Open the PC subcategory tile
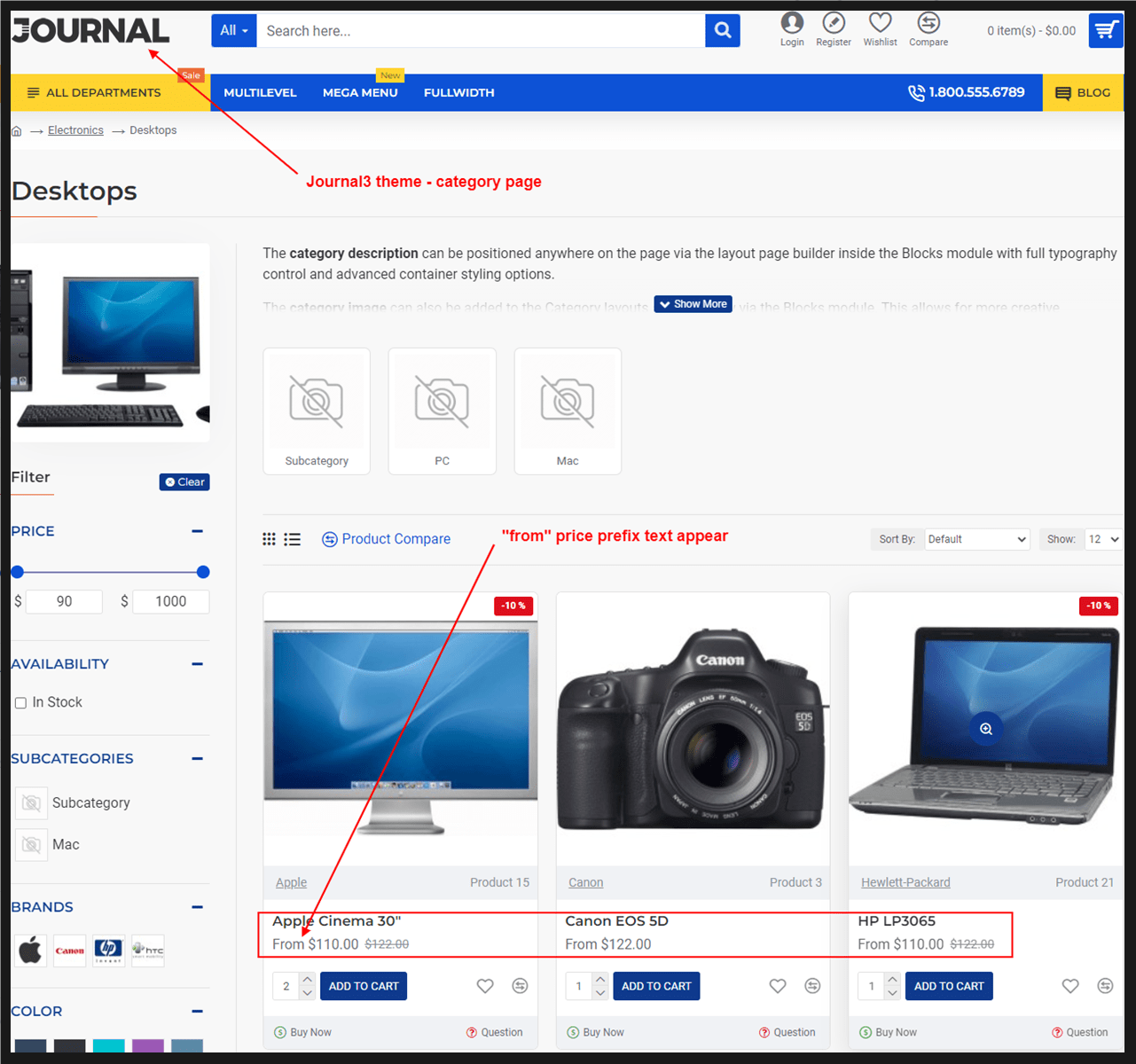The width and height of the screenshot is (1136, 1064). pos(443,411)
